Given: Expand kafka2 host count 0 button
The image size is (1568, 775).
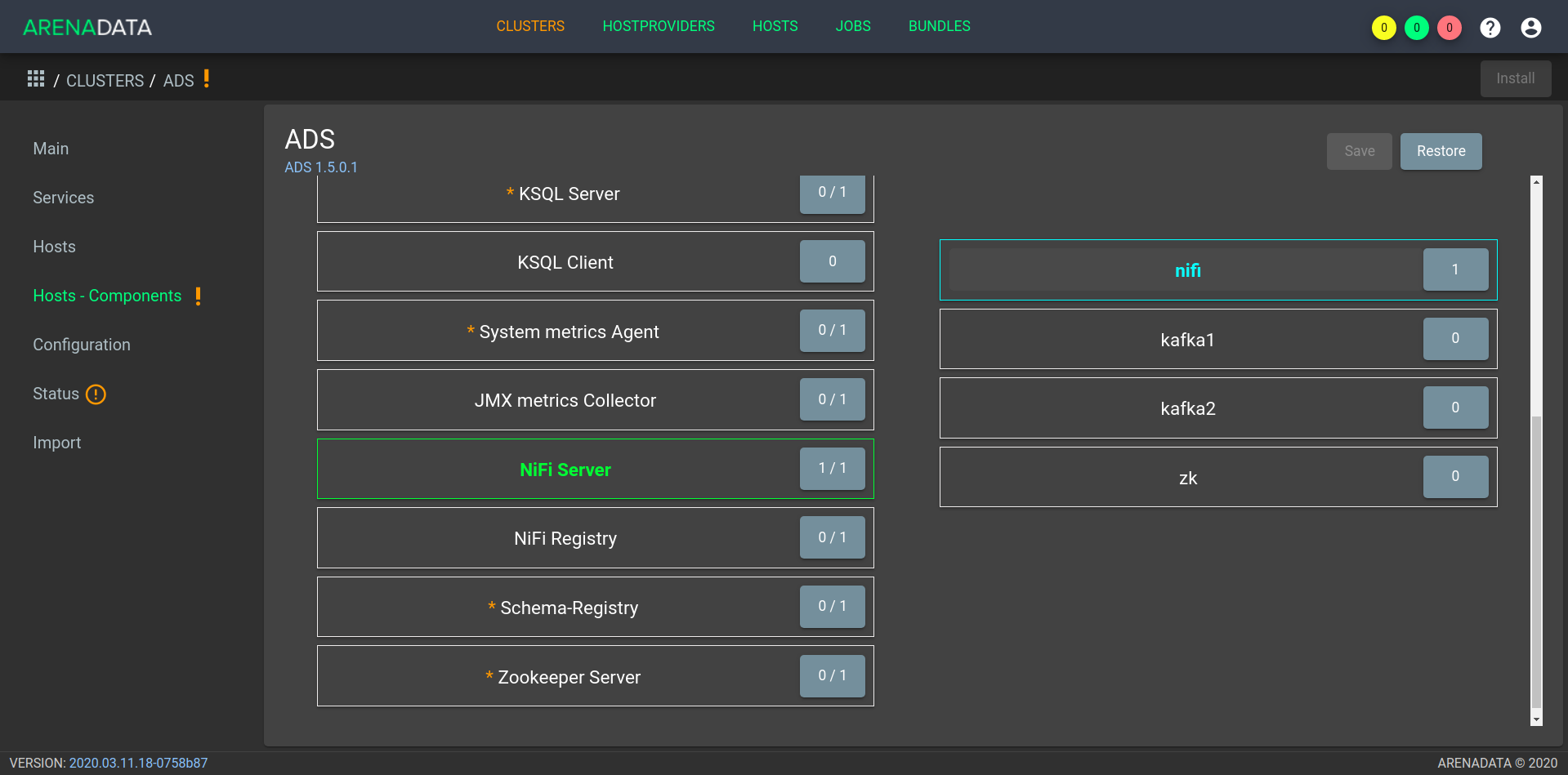Looking at the screenshot, I should pyautogui.click(x=1455, y=408).
